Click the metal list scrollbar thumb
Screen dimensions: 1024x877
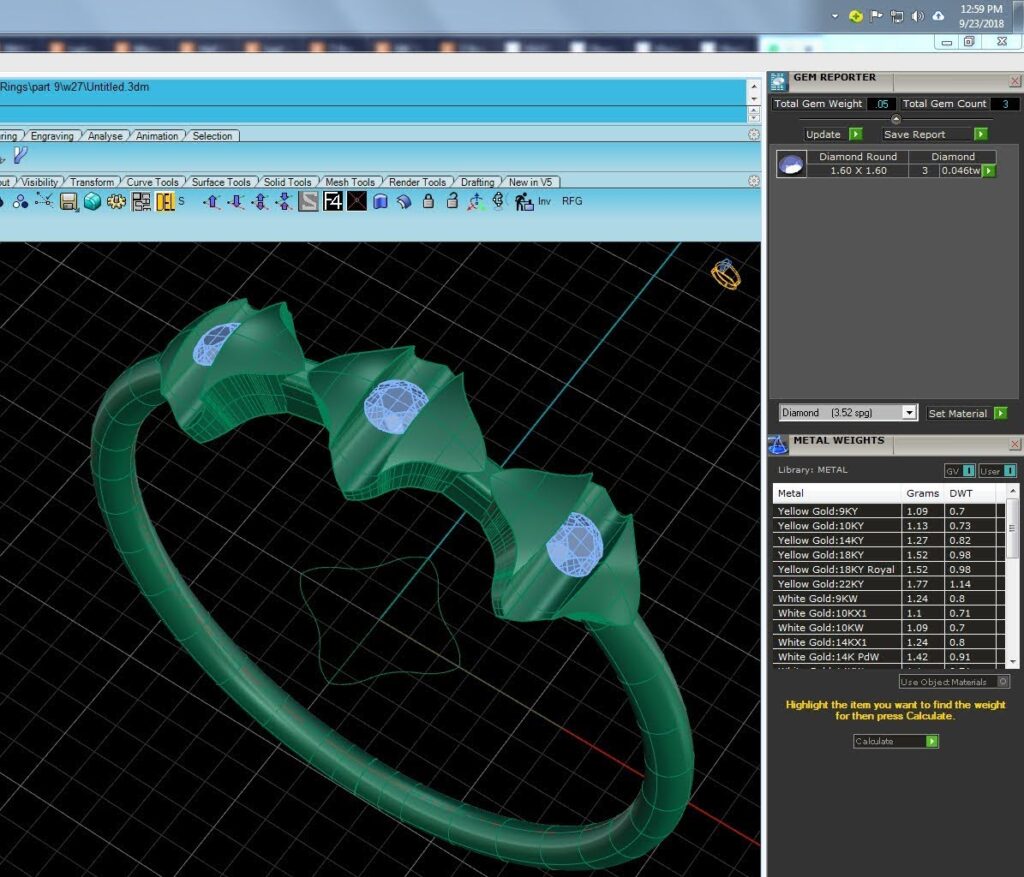click(1012, 528)
